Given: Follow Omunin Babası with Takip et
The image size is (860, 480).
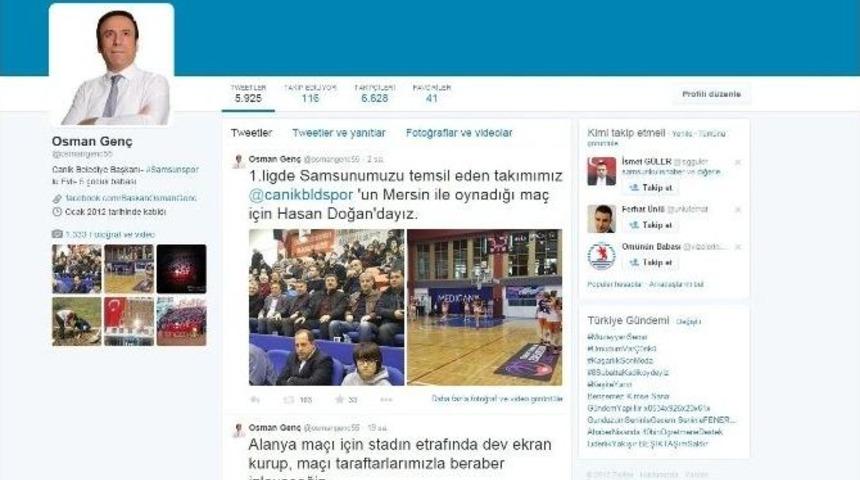Looking at the screenshot, I should (x=650, y=262).
